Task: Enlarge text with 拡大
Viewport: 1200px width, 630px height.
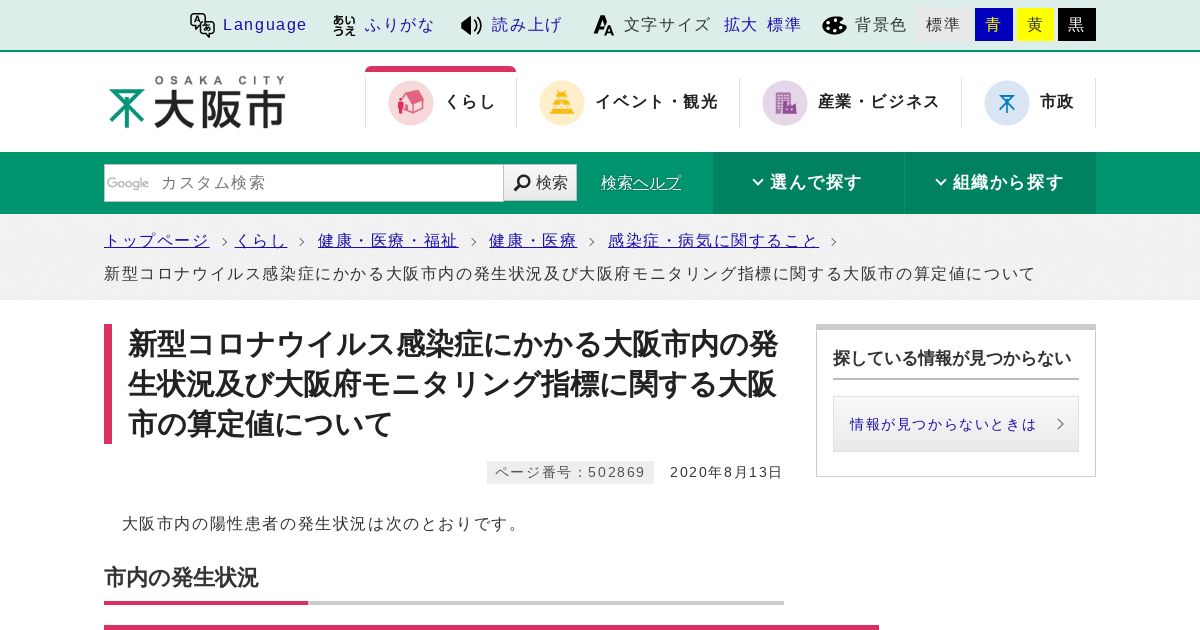Action: [741, 25]
